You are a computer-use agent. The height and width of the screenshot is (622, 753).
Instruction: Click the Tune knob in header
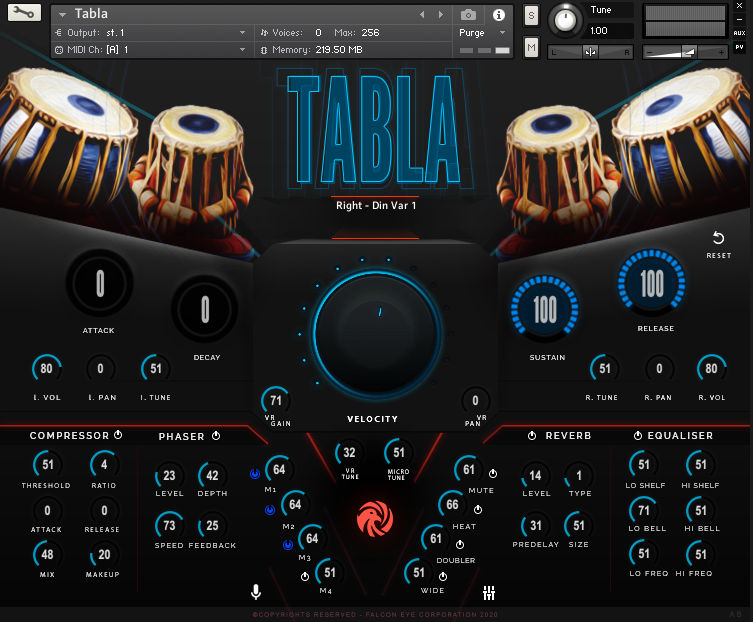[x=566, y=18]
